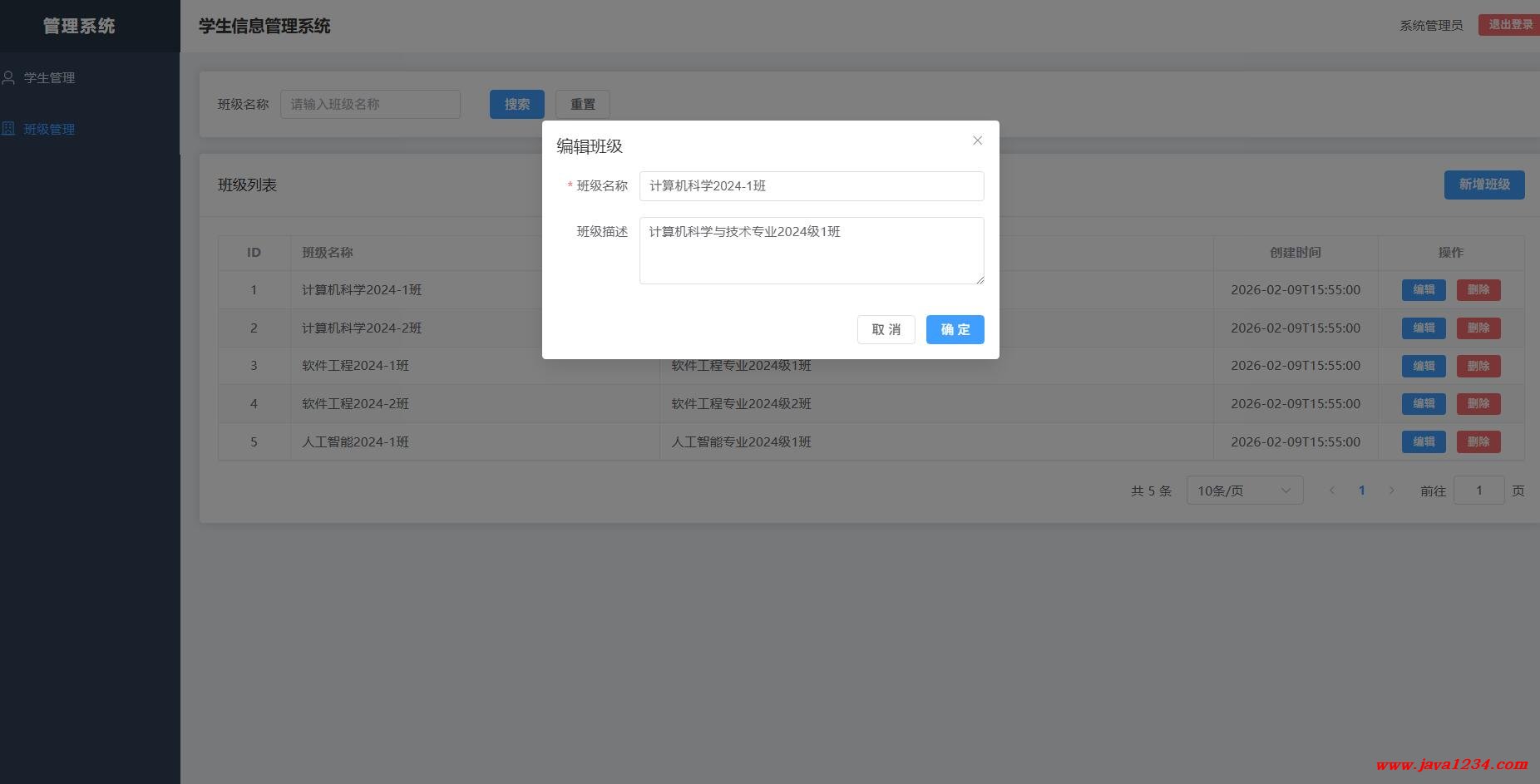This screenshot has width=1540, height=784.
Task: Click the 新增班级 button
Action: click(x=1483, y=185)
